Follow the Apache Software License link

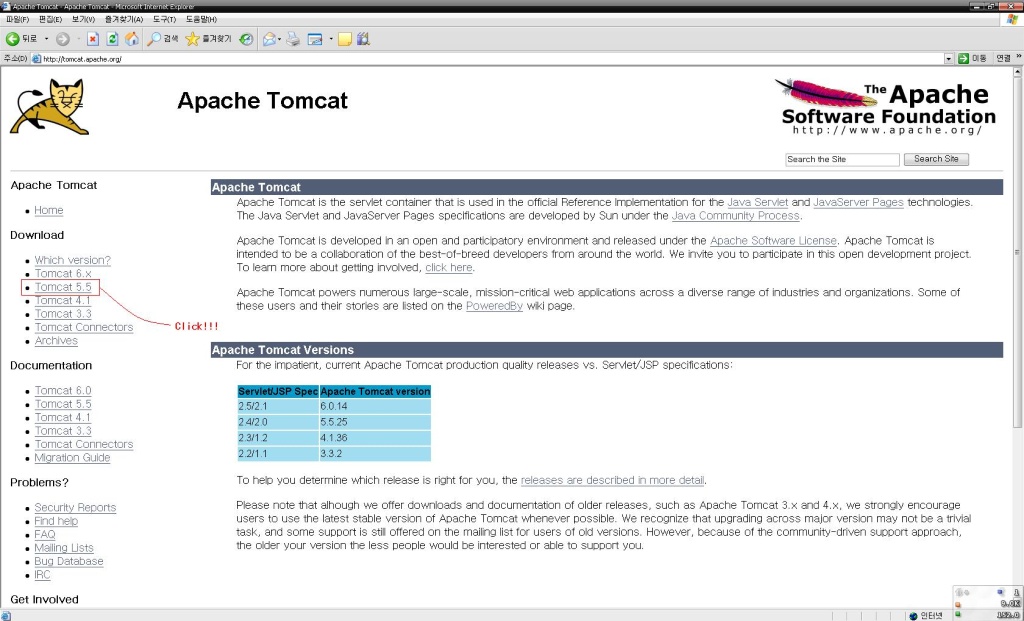tap(773, 241)
